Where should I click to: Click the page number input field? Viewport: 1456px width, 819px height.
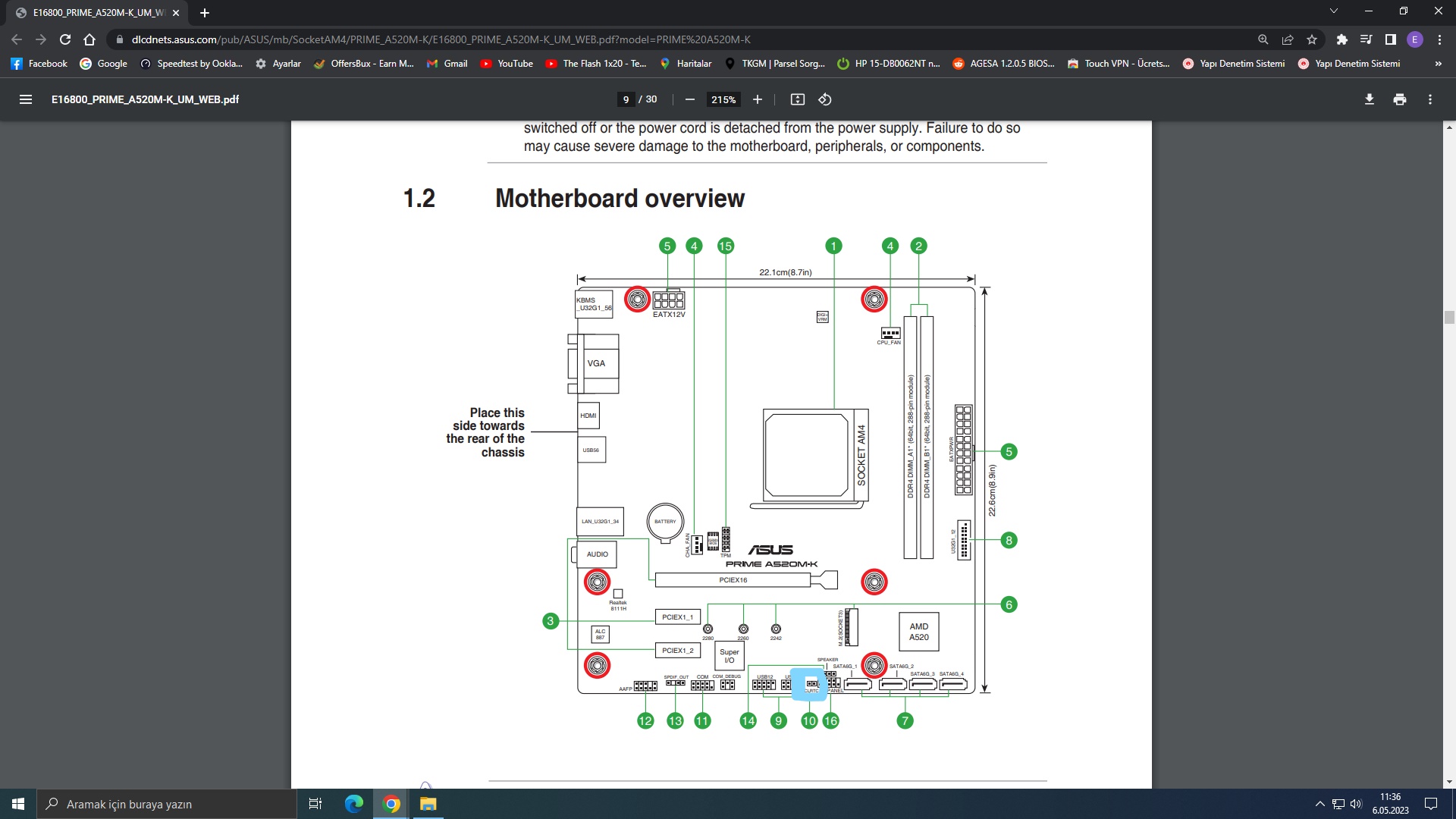point(626,99)
